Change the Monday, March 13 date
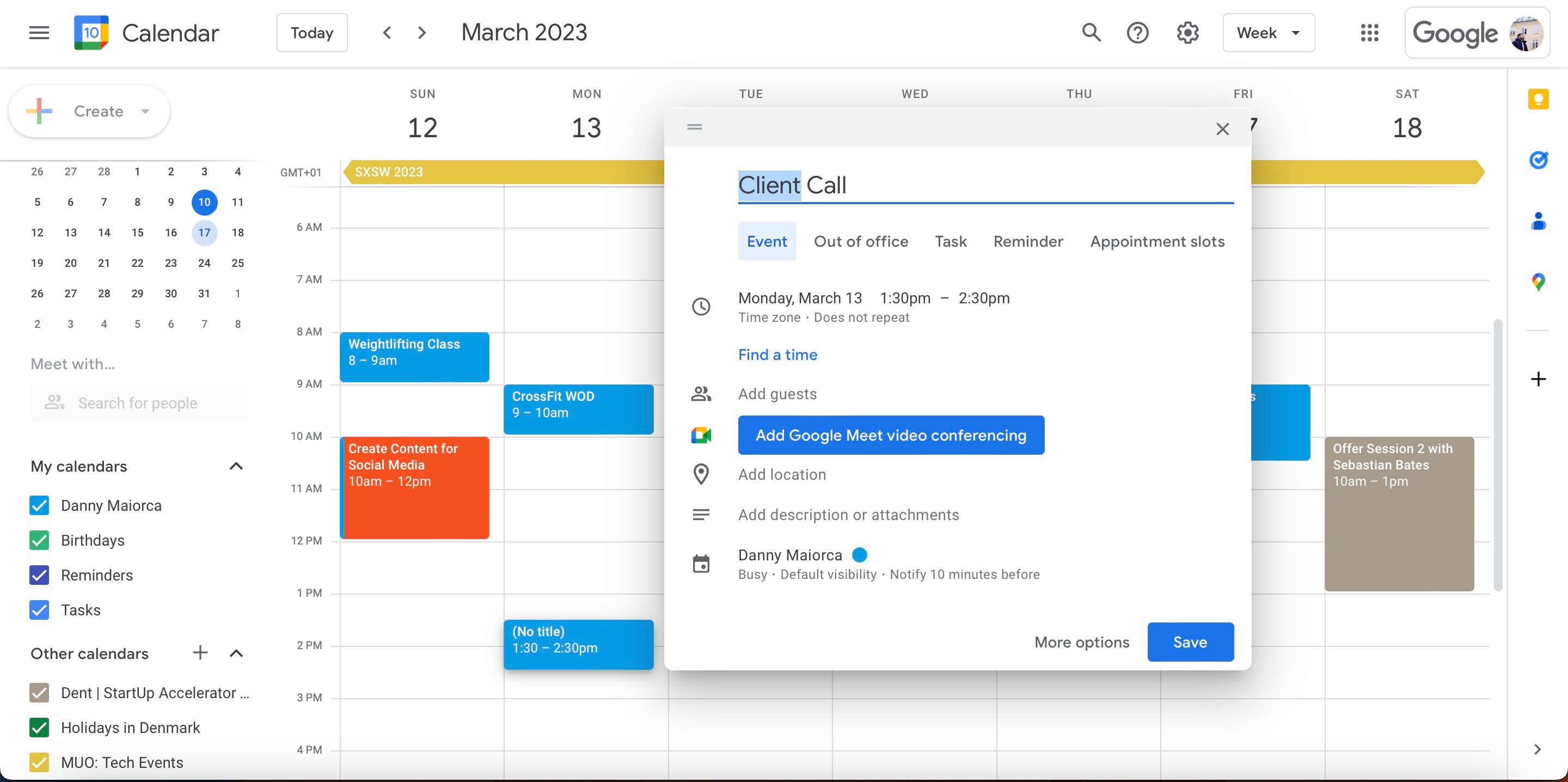Image resolution: width=1568 pixels, height=782 pixels. point(800,298)
